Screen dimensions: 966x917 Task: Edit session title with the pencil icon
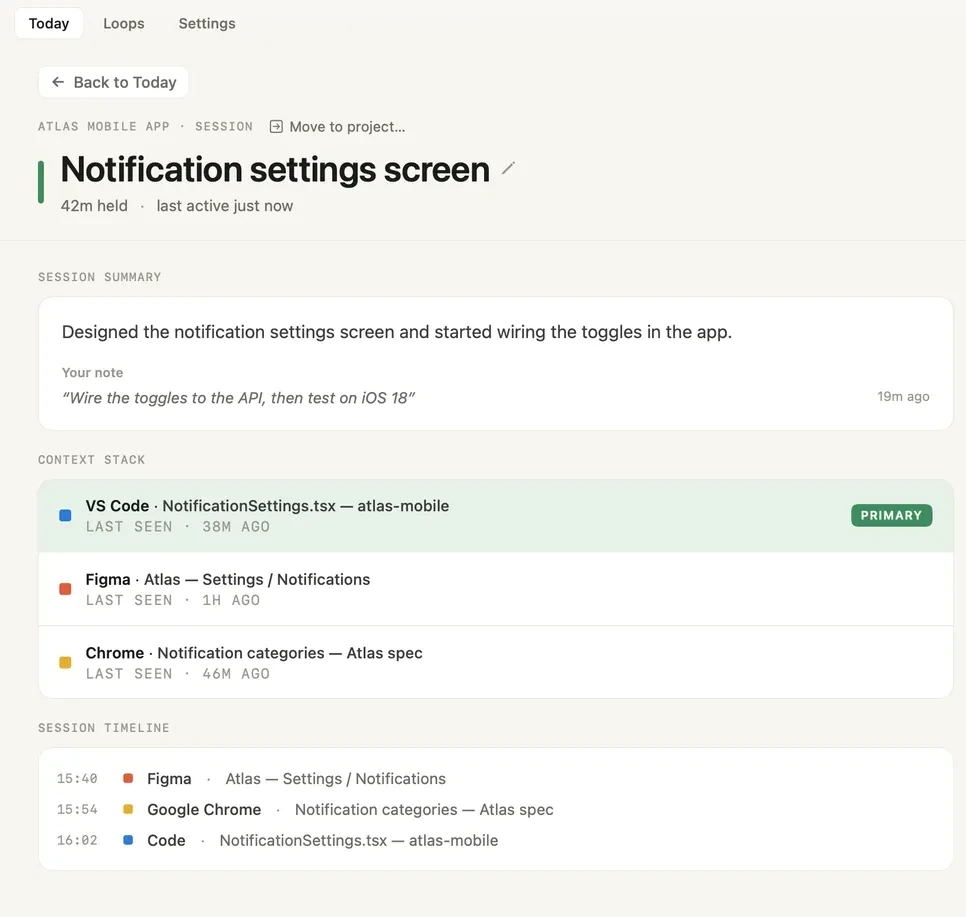tap(508, 168)
